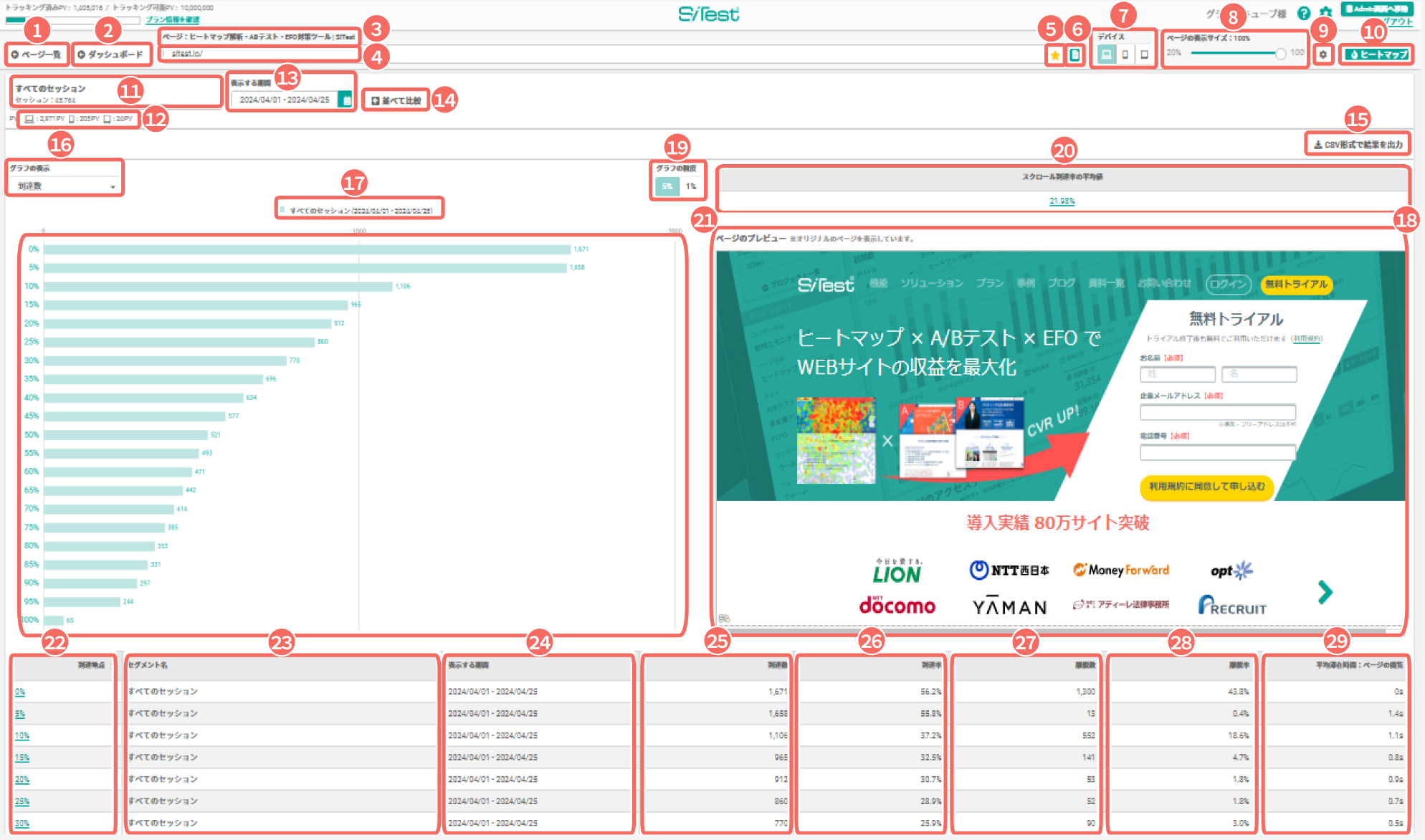Click the help question mark icon

[1304, 13]
